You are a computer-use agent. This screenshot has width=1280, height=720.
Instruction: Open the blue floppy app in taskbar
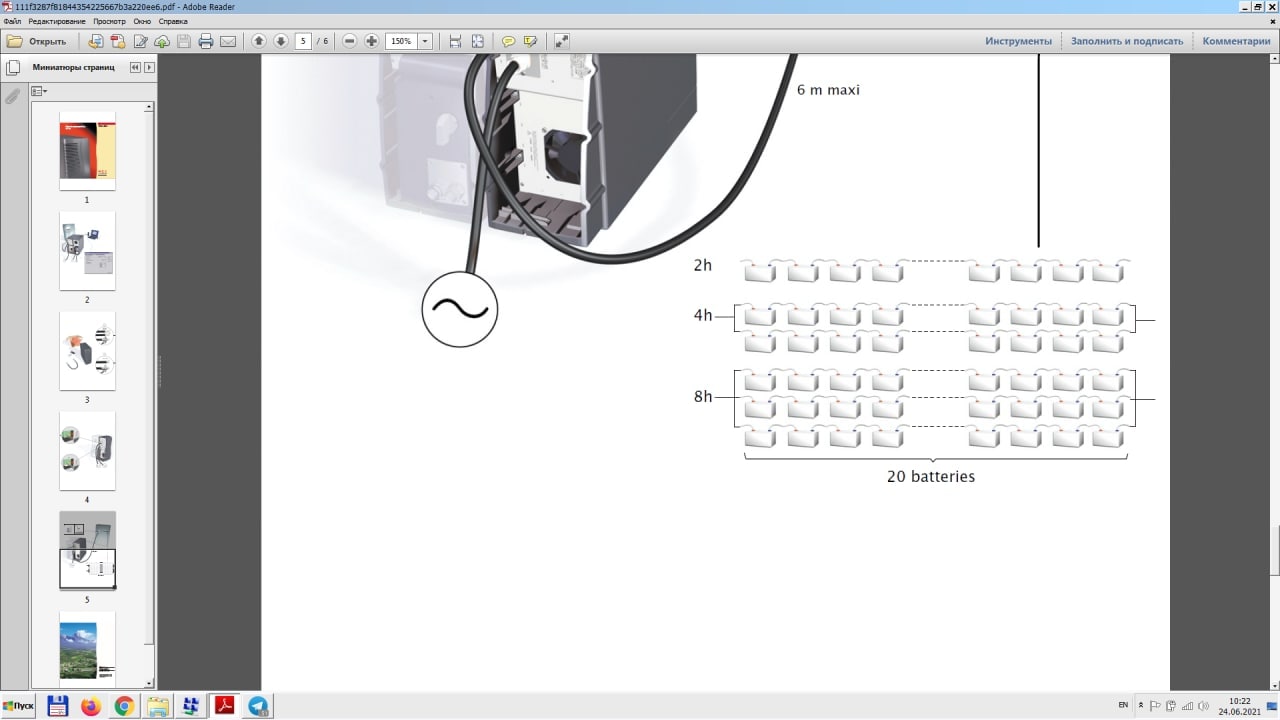[x=58, y=706]
